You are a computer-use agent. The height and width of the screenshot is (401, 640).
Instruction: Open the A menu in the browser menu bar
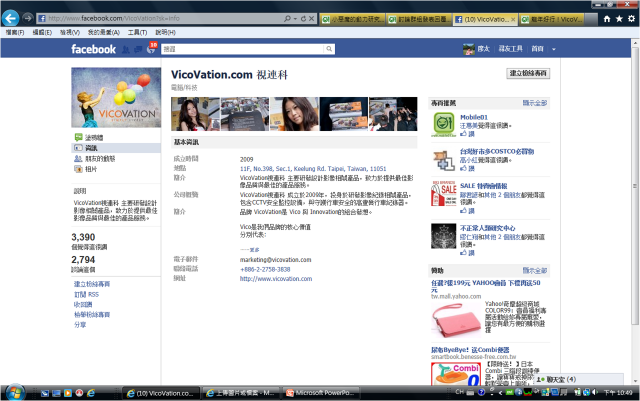coord(104,32)
